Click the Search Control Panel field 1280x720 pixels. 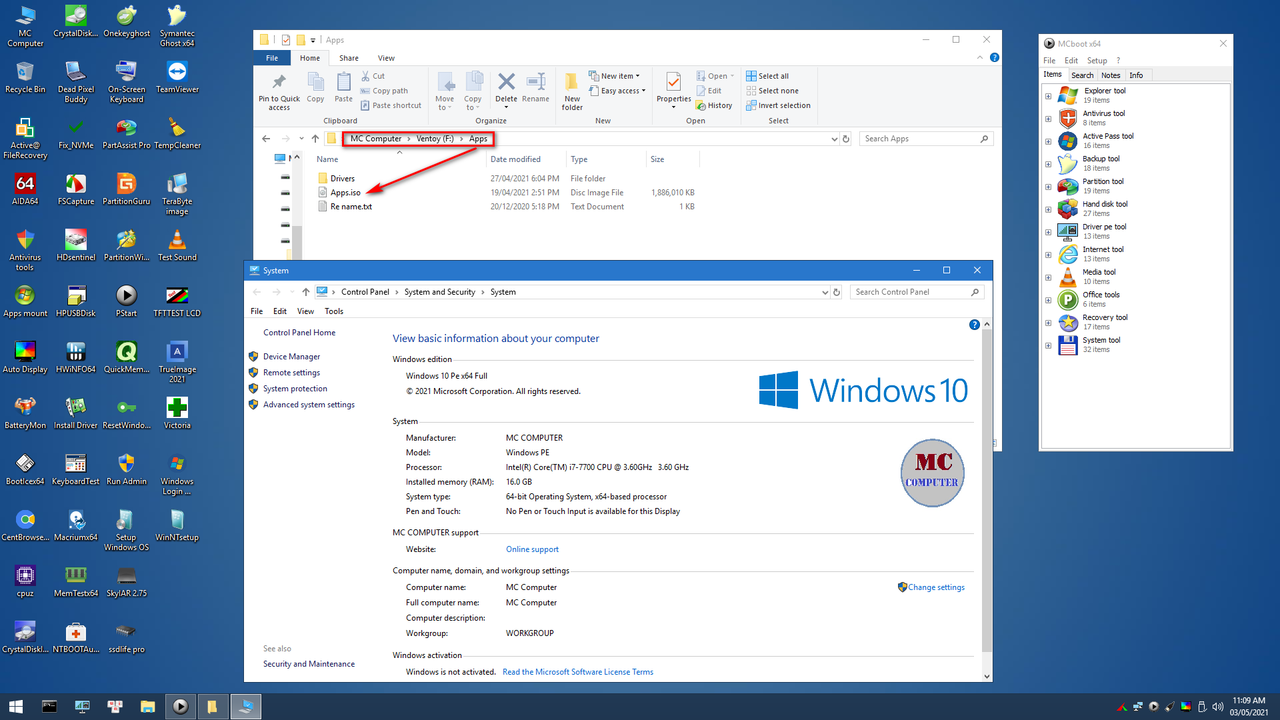917,292
